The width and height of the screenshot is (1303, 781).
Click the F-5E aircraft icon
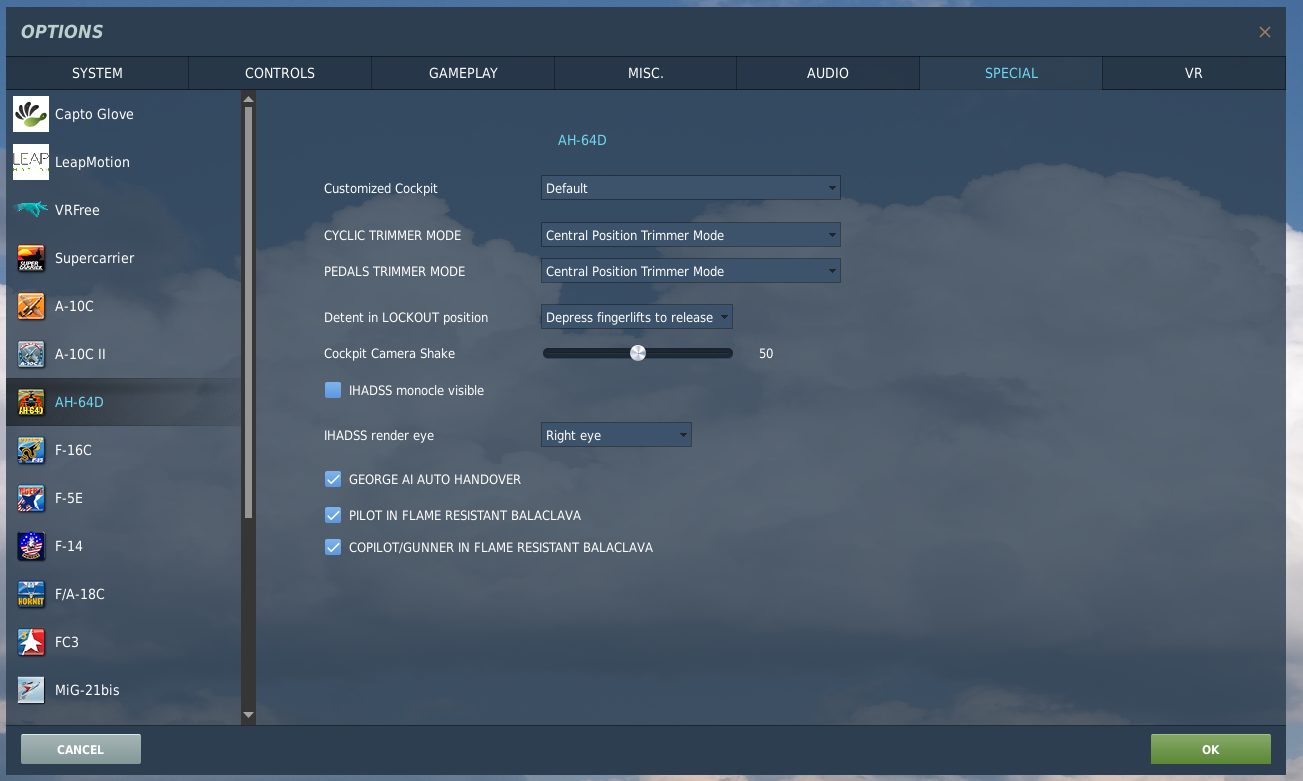click(31, 498)
